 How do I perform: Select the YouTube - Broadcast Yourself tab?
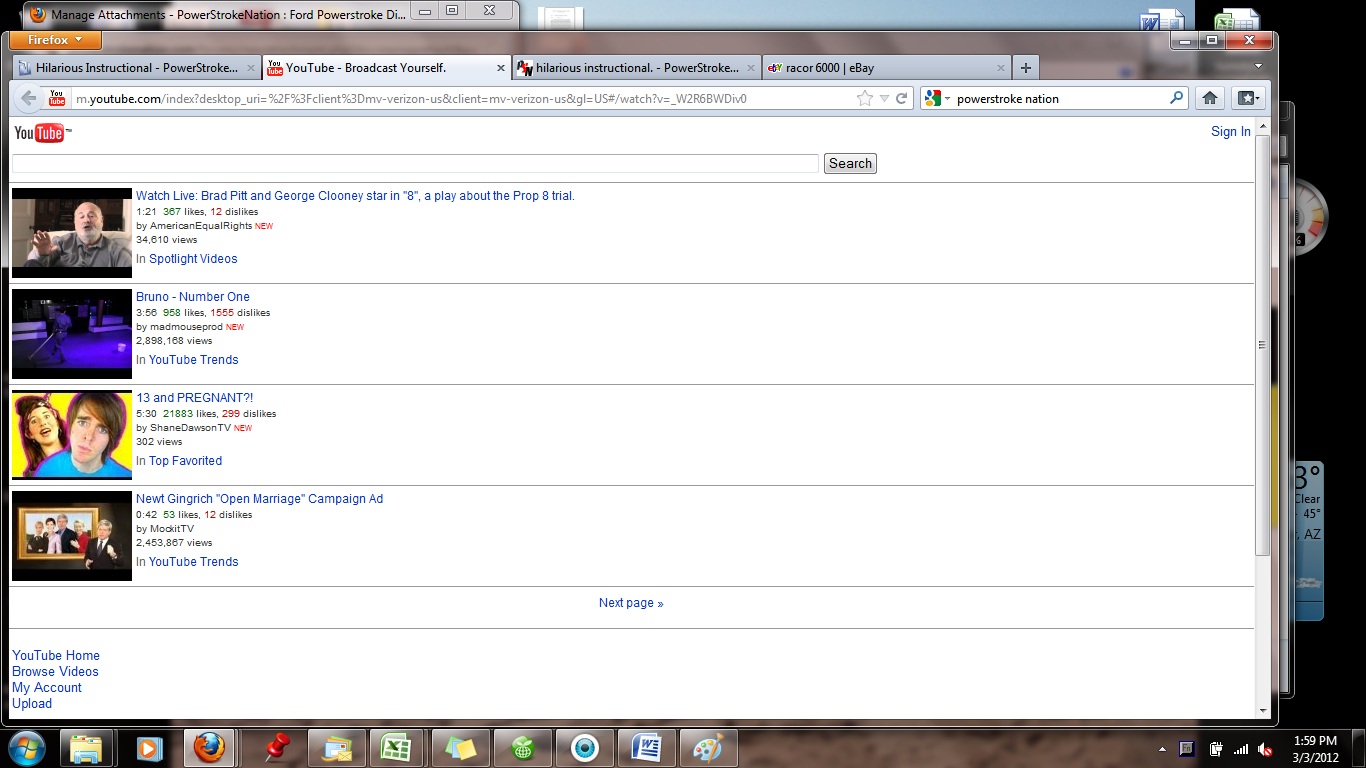[x=387, y=68]
